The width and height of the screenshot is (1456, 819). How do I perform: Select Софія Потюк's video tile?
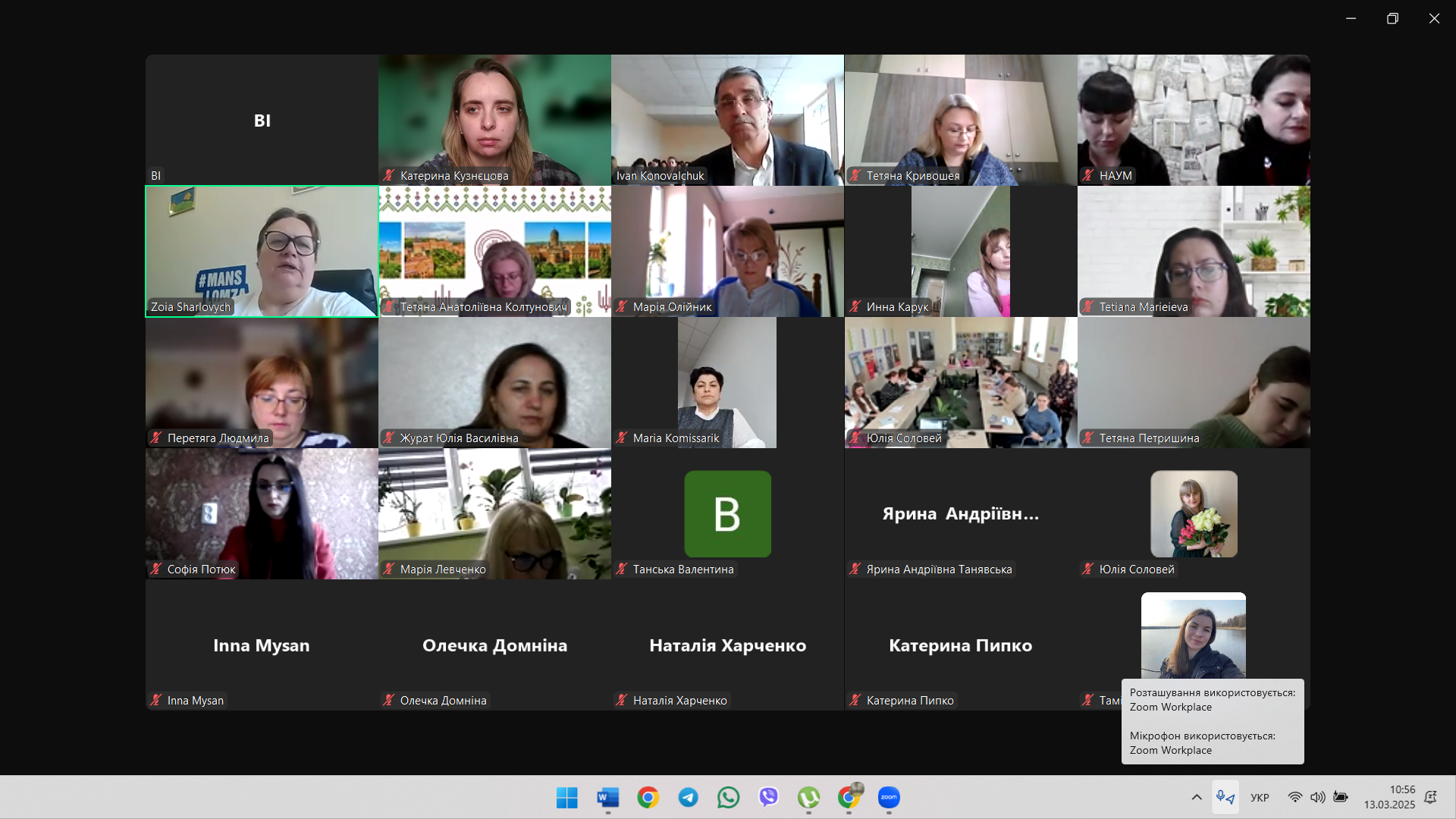[x=262, y=513]
